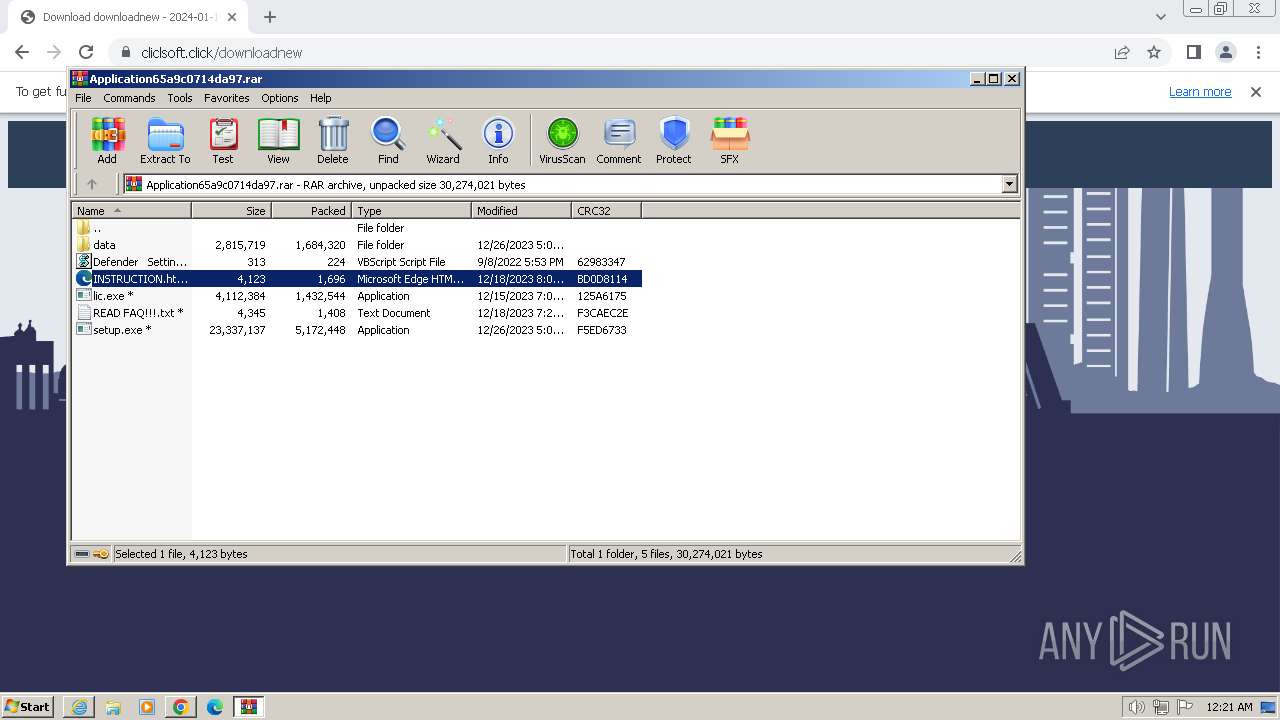Open the File menu in WinRAR

pyautogui.click(x=83, y=98)
